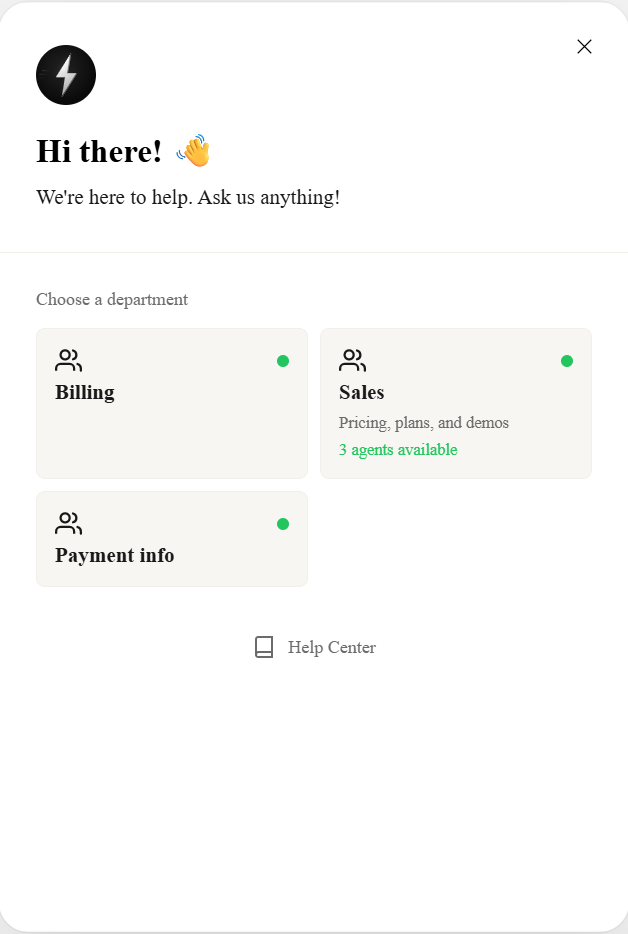Click the waving hand emoji
Viewport: 628px width, 934px height.
click(194, 151)
